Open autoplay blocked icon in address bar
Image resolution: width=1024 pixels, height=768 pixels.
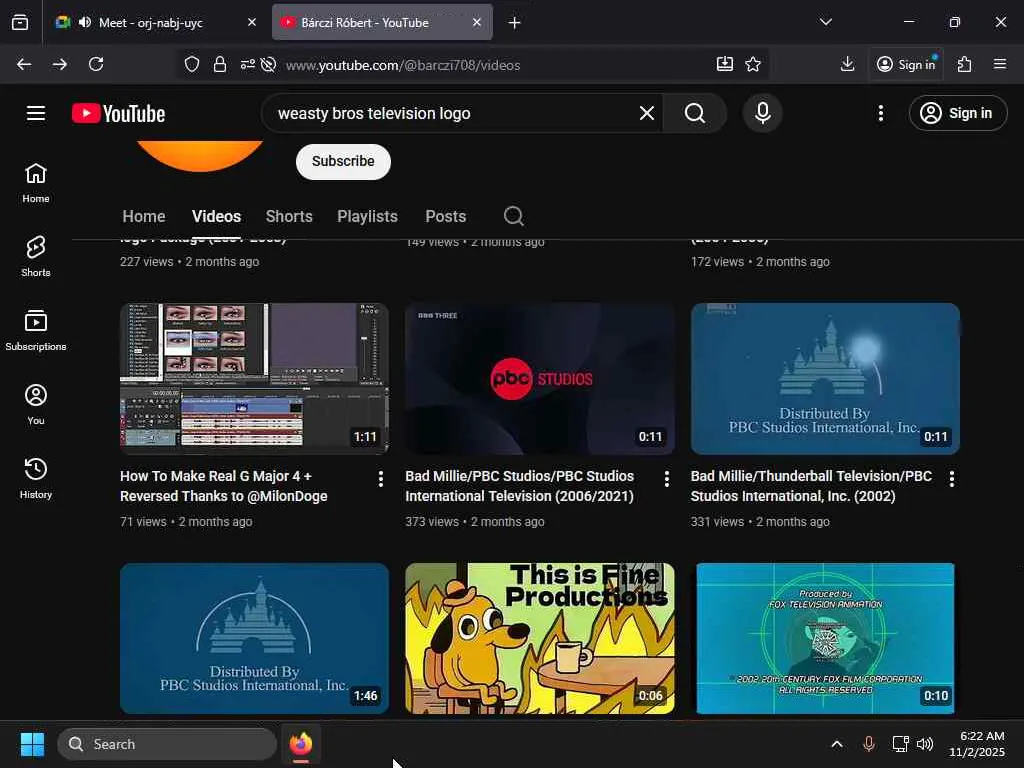(268, 64)
